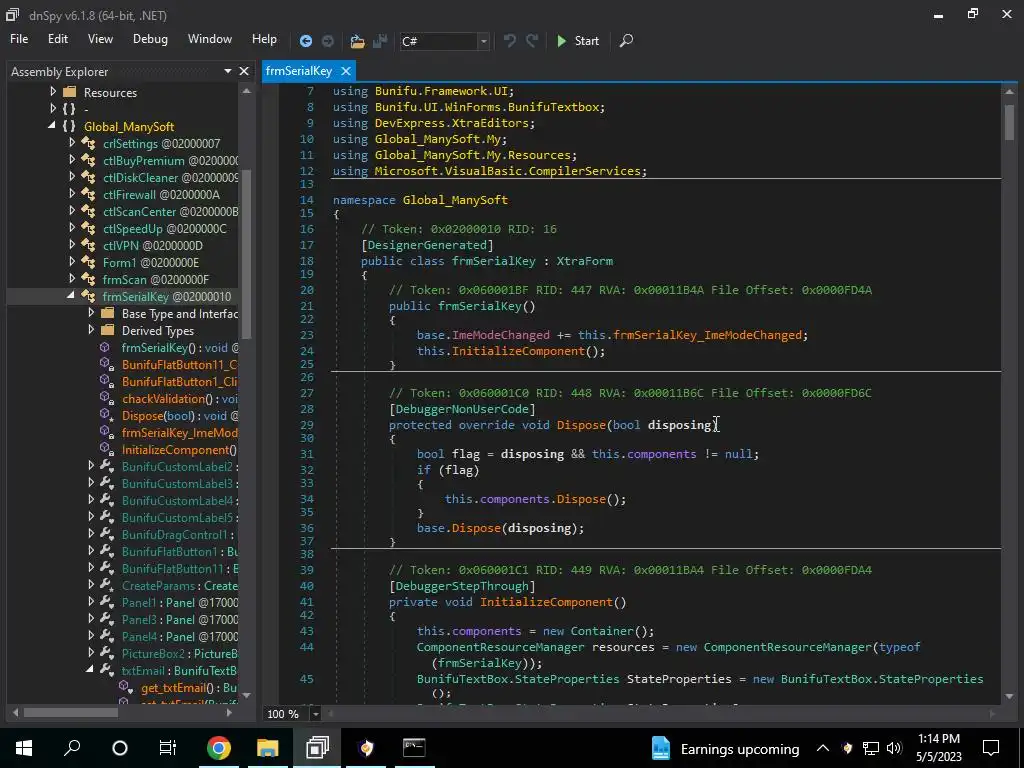Screen dimensions: 1024x768
Task: Select the Dispose(bool) method in tree
Action: (180, 415)
